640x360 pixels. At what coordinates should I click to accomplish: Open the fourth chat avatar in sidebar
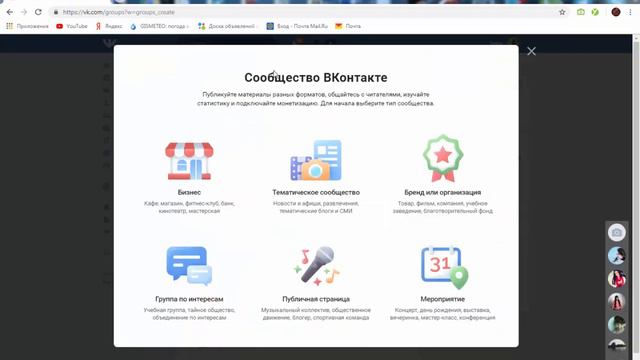[x=616, y=324]
